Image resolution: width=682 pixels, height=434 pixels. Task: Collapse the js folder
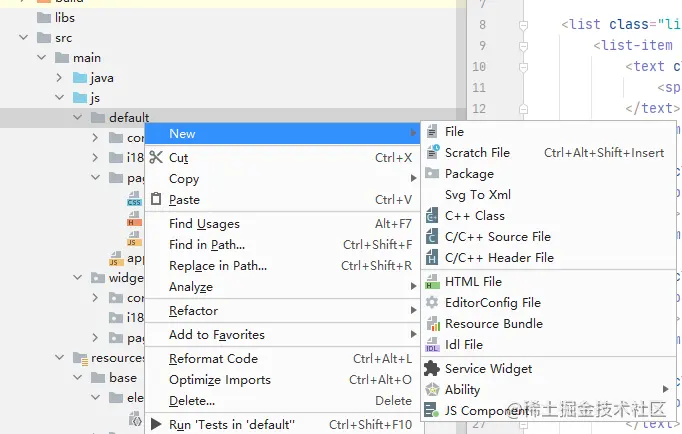point(60,97)
